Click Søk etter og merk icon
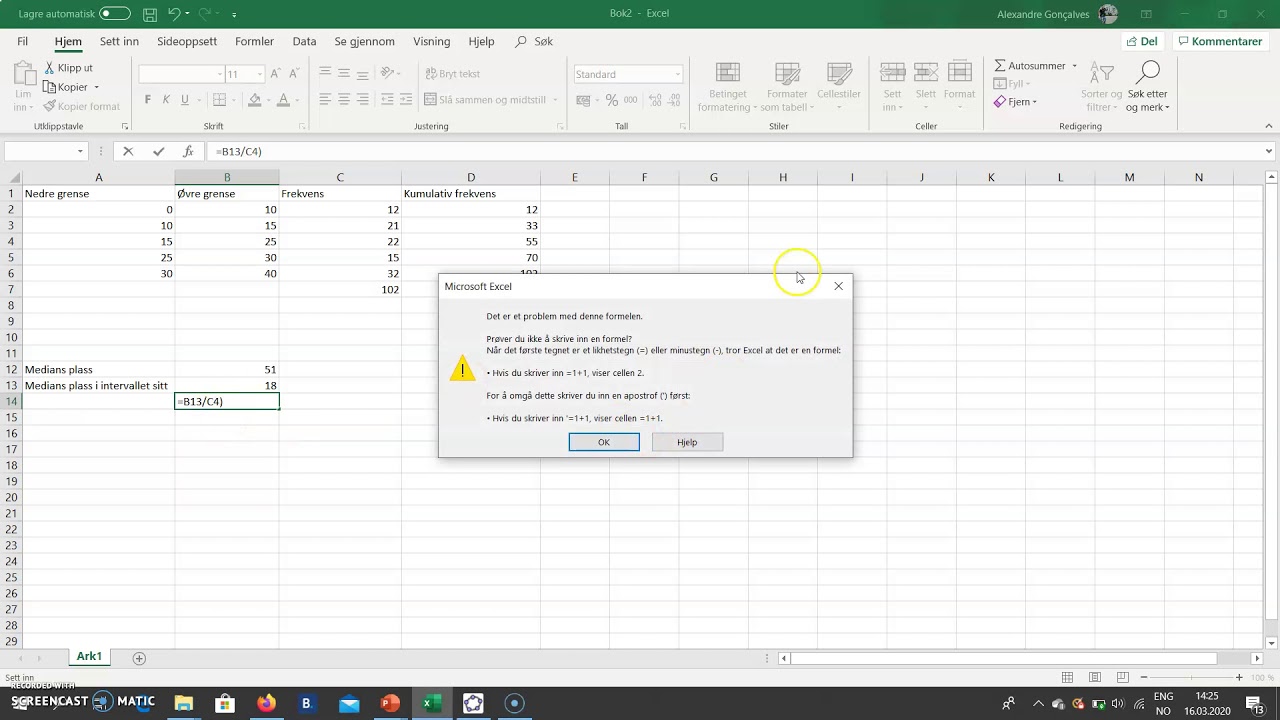1280x720 pixels. 1148,72
